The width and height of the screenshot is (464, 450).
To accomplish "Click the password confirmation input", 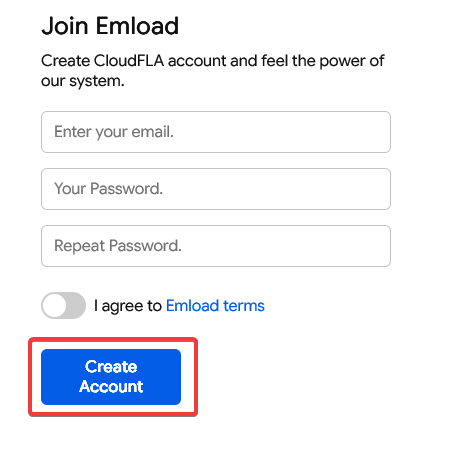I will [216, 246].
